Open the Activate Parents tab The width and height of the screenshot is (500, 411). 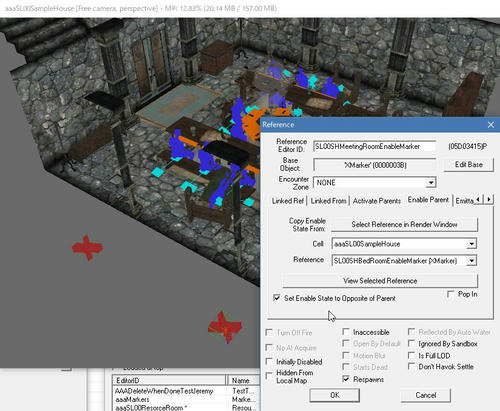(377, 201)
